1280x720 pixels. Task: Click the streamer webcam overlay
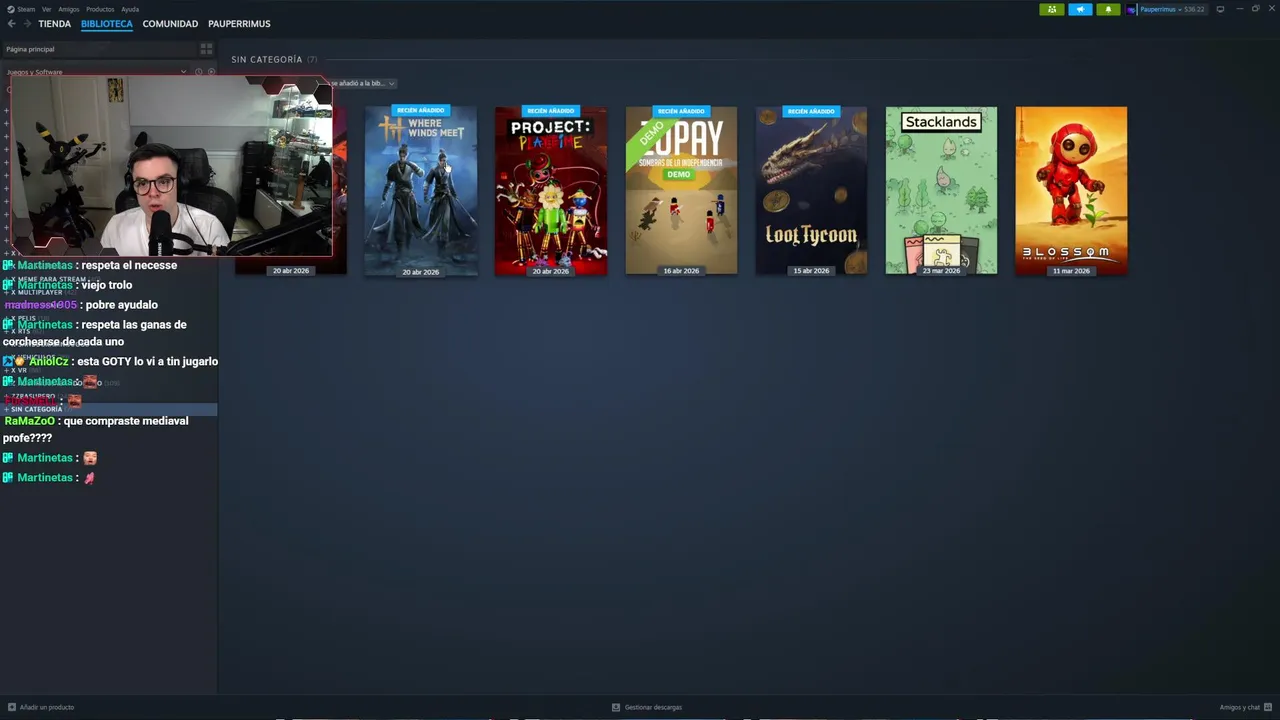tap(170, 166)
